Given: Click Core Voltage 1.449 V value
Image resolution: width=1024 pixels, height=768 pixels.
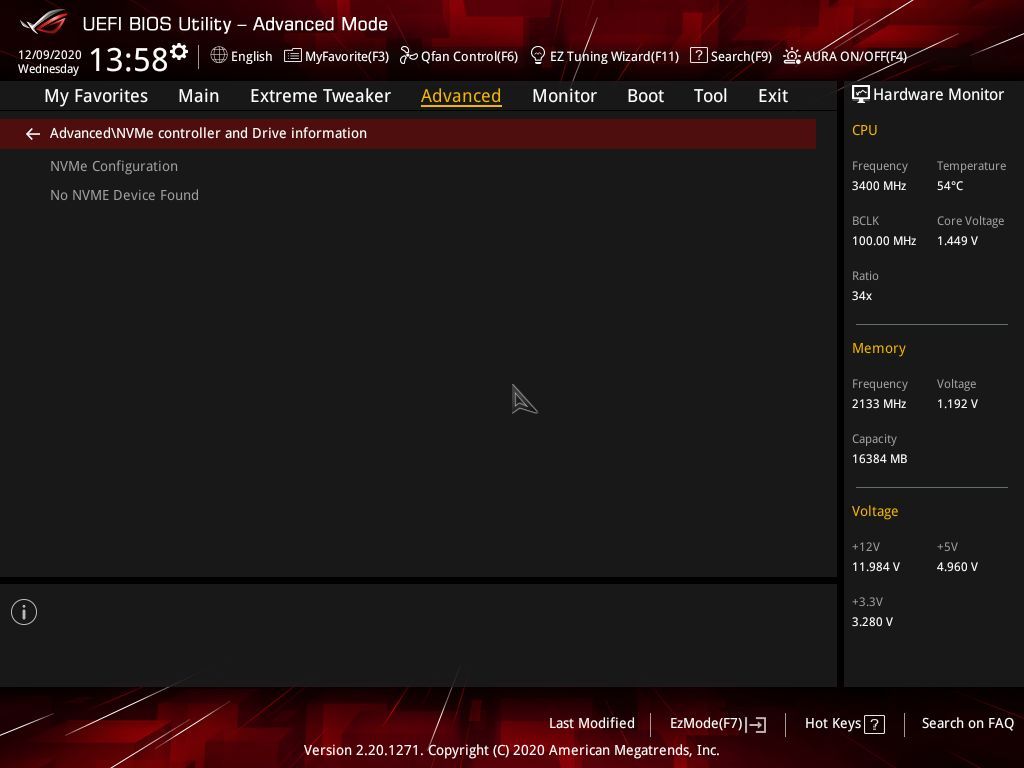Looking at the screenshot, I should pyautogui.click(x=957, y=241).
